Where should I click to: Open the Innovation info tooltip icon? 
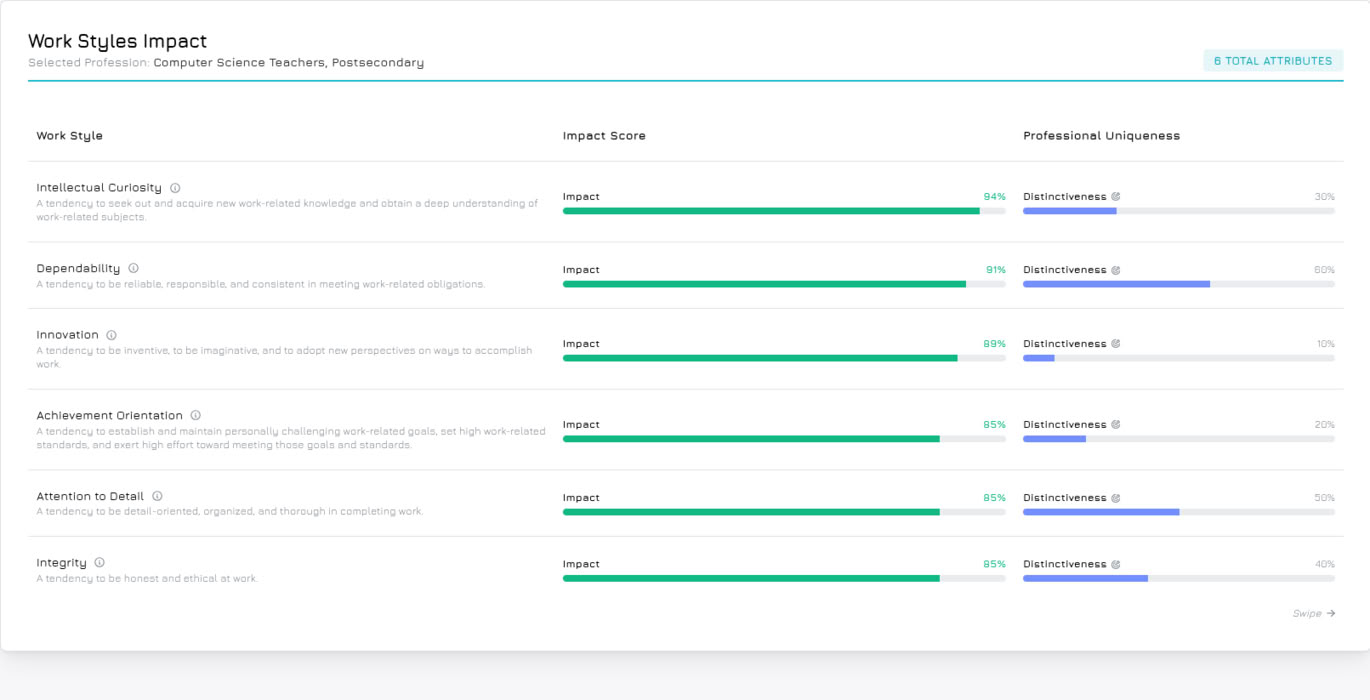pos(111,336)
